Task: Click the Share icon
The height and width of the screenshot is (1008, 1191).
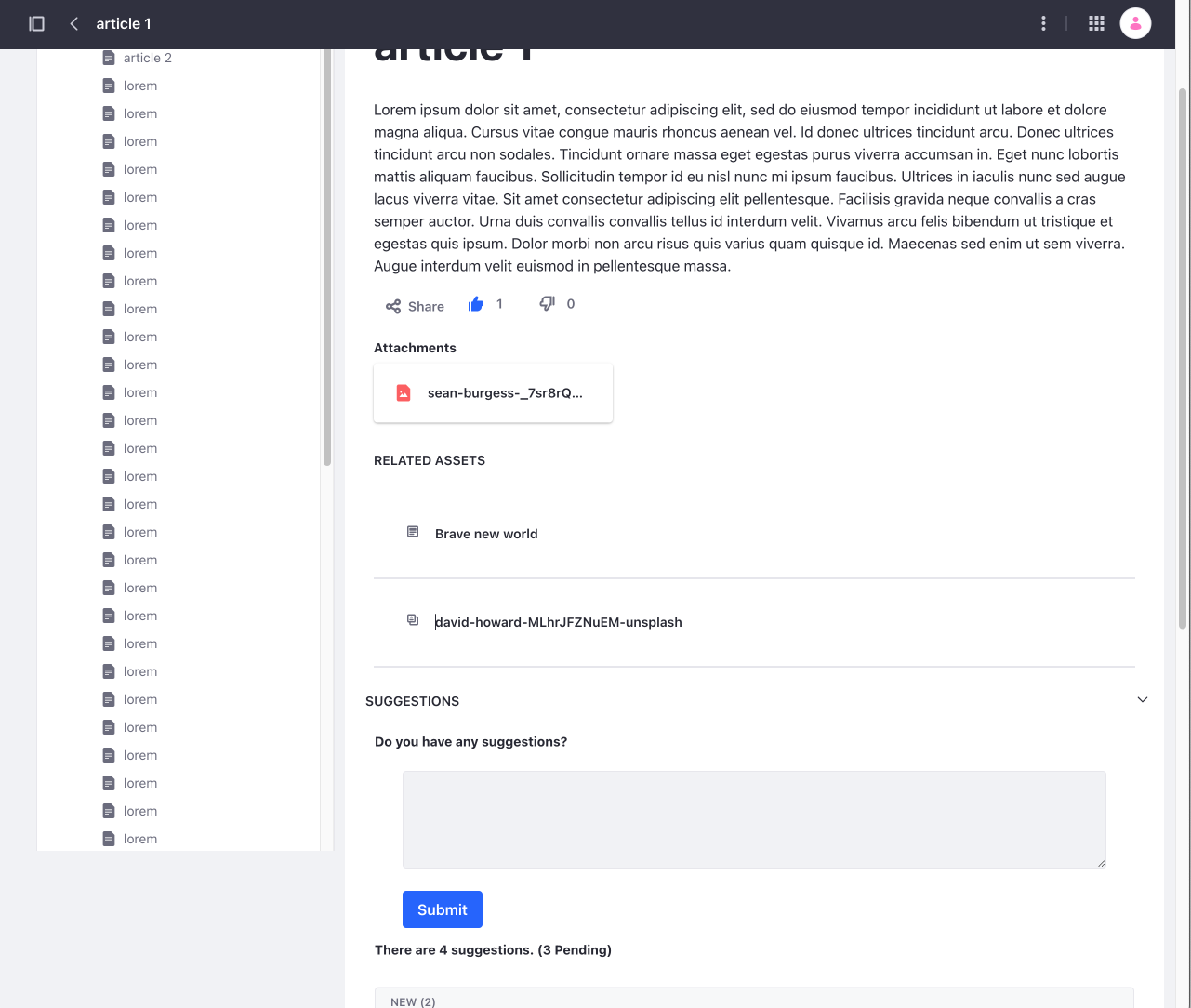Action: 393,306
